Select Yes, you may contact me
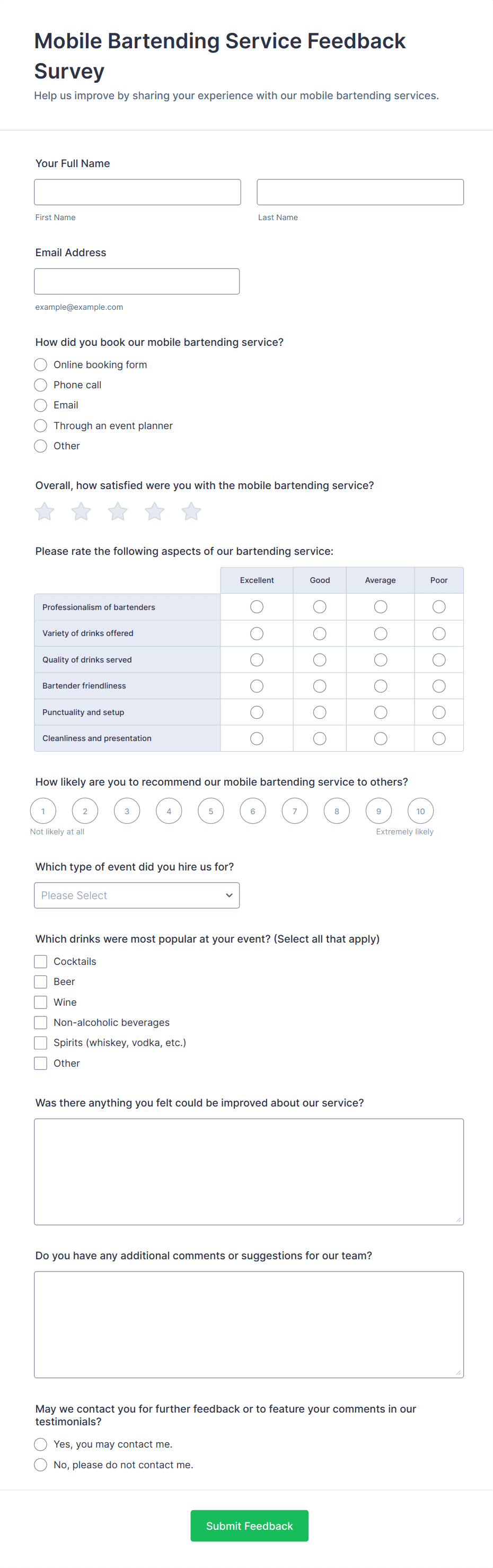 (41, 1444)
